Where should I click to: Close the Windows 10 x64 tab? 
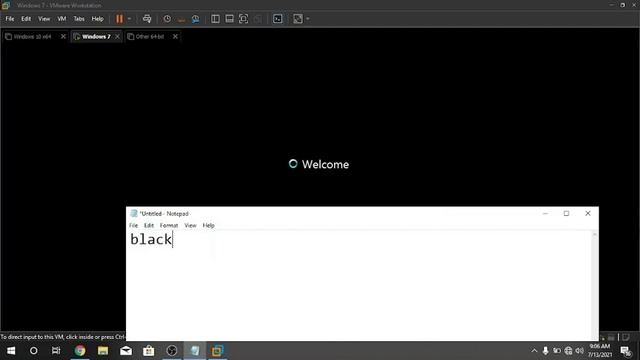pos(63,37)
